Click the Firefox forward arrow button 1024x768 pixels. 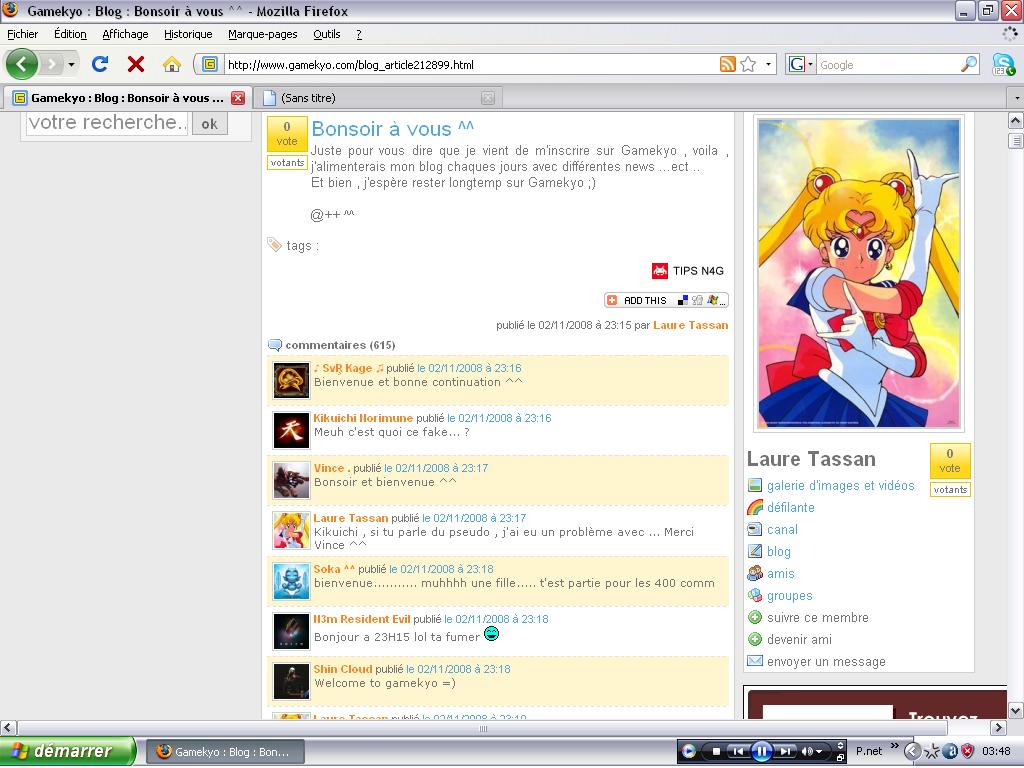tap(50, 64)
